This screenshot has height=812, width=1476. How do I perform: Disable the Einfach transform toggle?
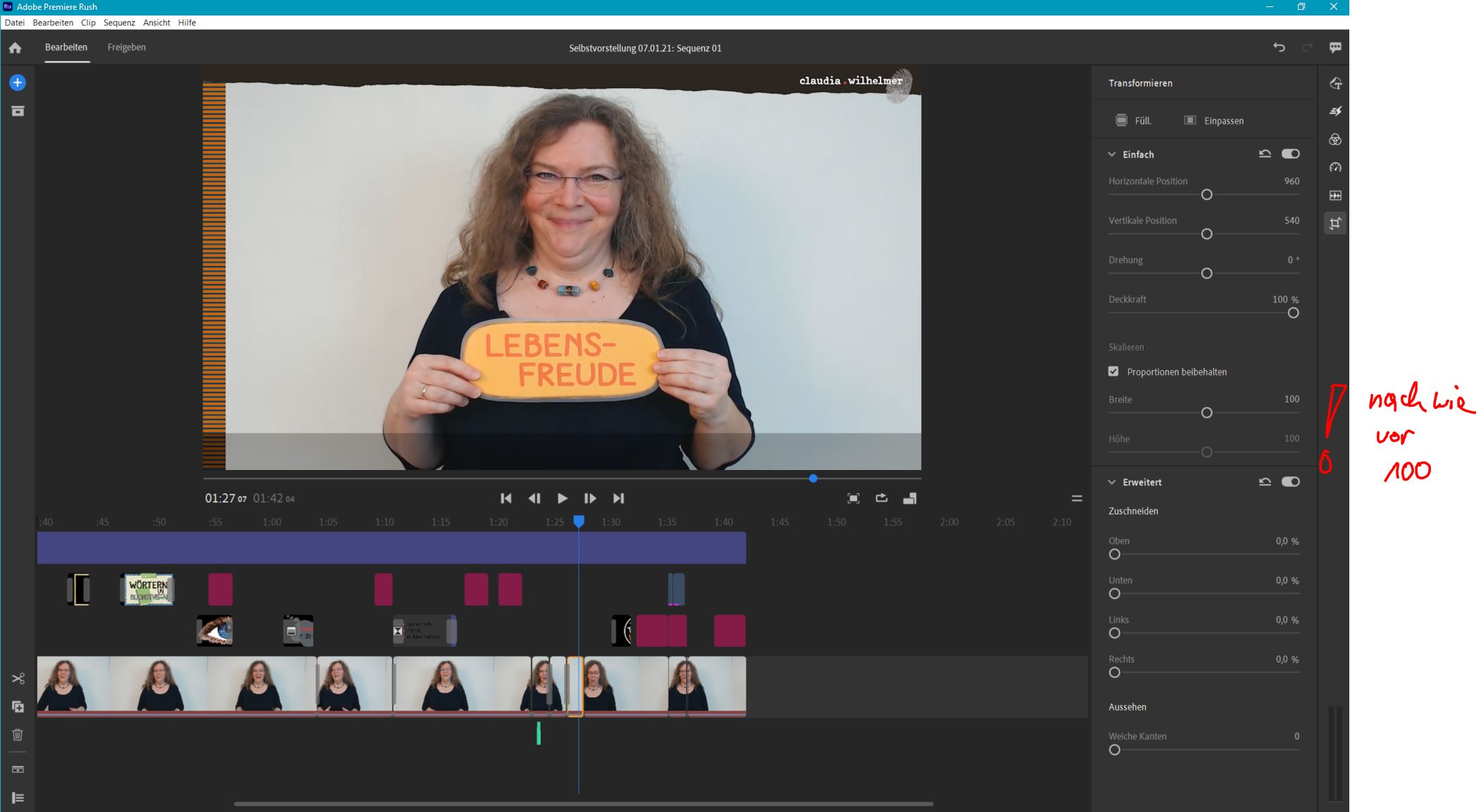[1291, 153]
